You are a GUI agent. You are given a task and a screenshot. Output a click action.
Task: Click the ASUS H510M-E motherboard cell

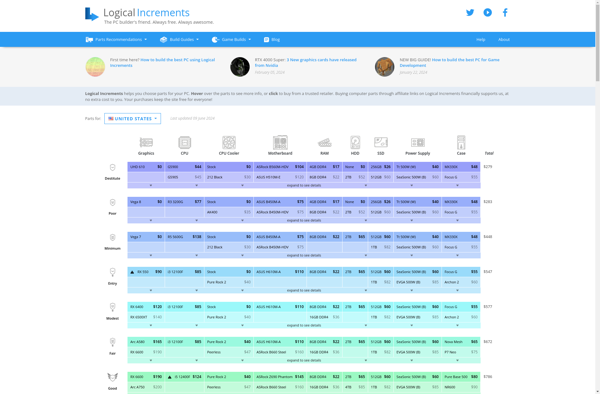(x=280, y=177)
